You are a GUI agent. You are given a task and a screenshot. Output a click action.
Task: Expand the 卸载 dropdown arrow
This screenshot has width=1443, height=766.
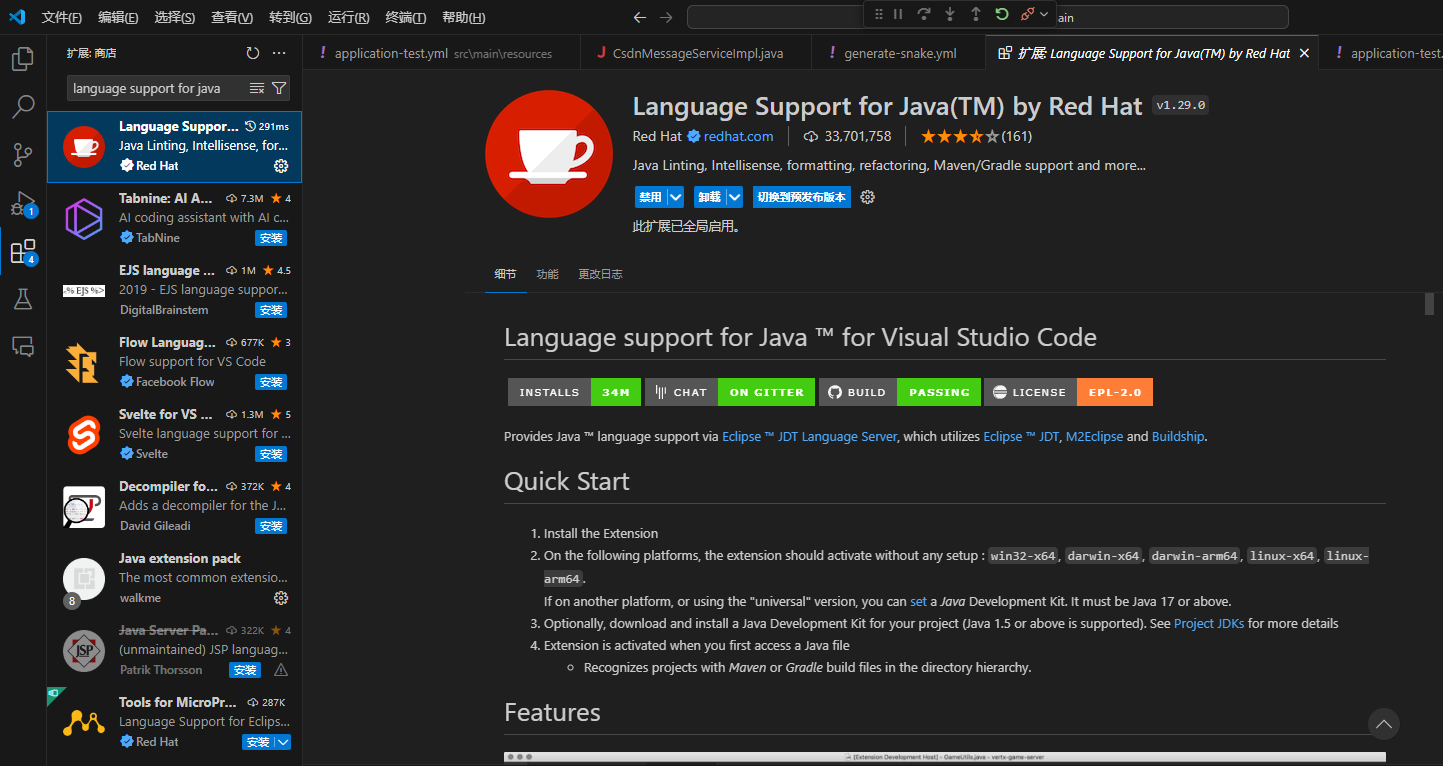tap(735, 197)
